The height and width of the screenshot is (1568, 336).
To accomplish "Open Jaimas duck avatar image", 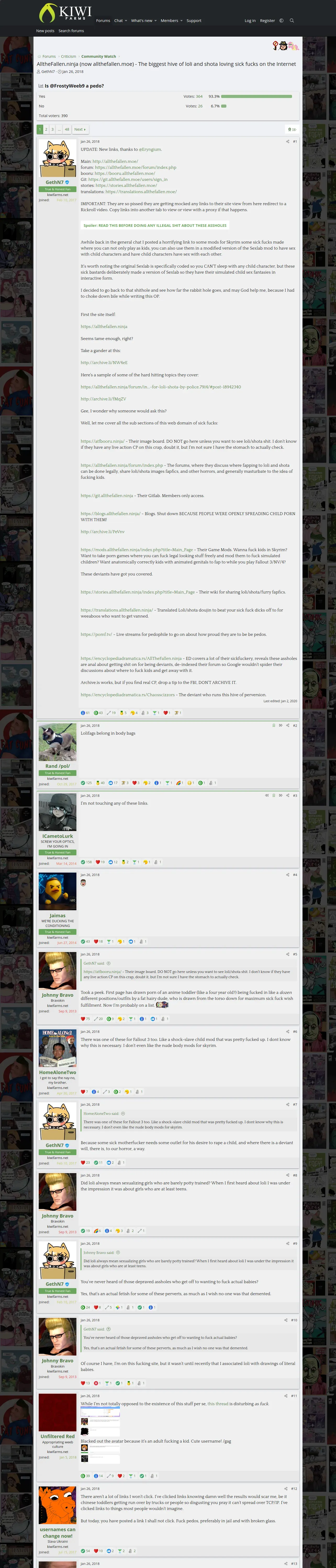I will [57, 891].
